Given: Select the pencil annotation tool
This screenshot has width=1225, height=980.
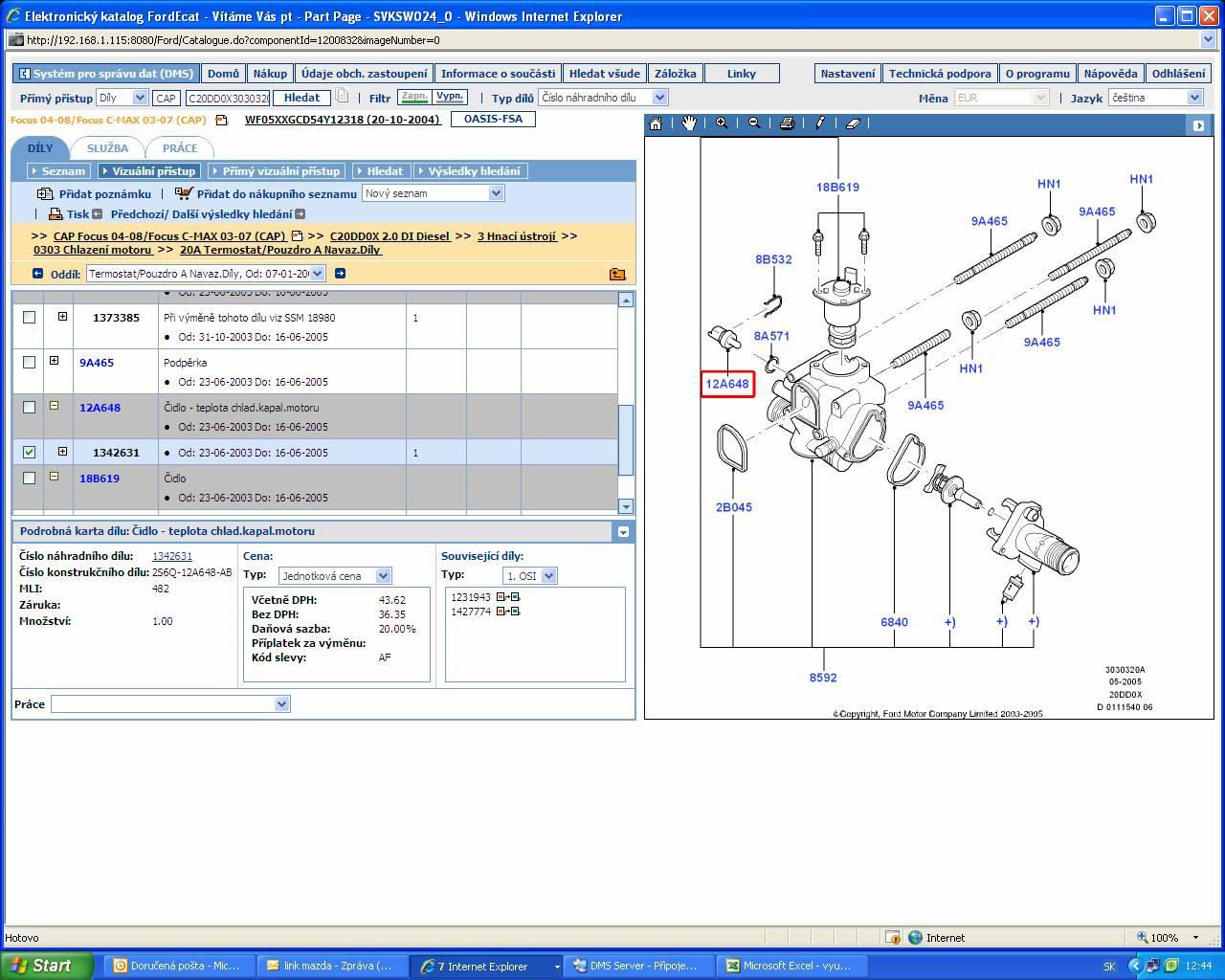Looking at the screenshot, I should (x=820, y=123).
